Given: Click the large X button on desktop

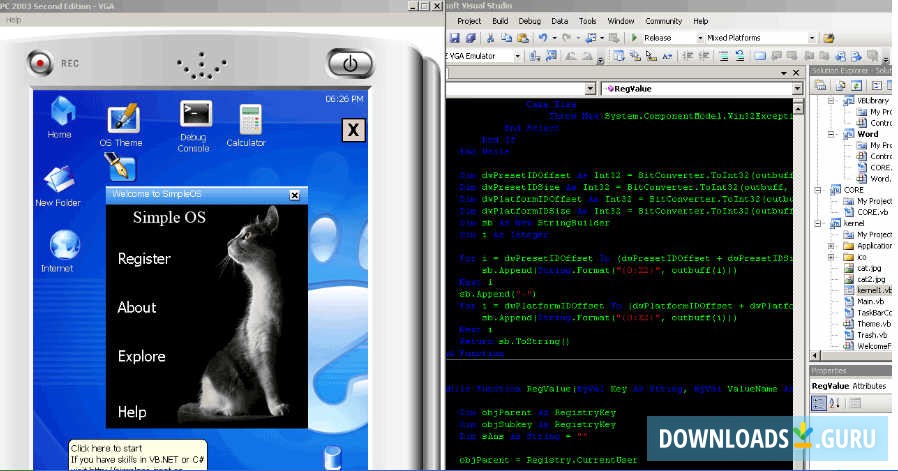Looking at the screenshot, I should point(353,130).
